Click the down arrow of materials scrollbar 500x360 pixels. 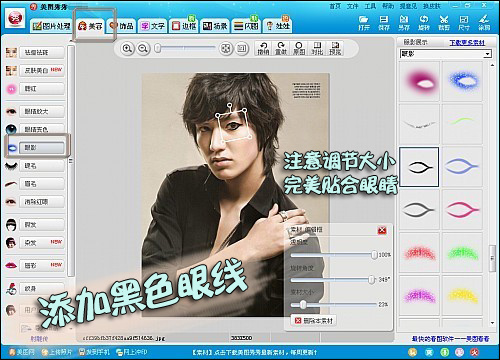[x=493, y=323]
